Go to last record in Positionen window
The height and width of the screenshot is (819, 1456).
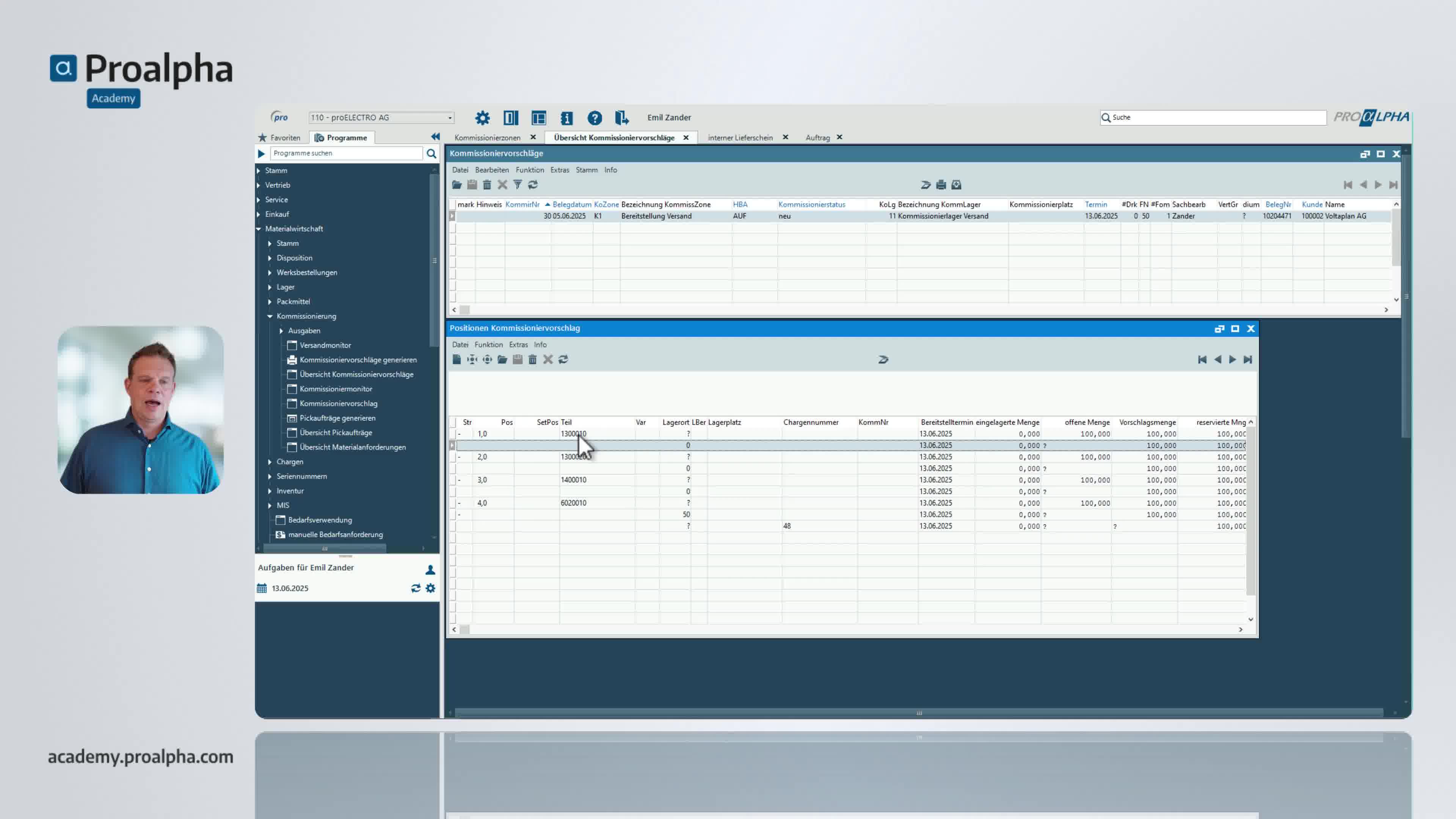point(1247,359)
